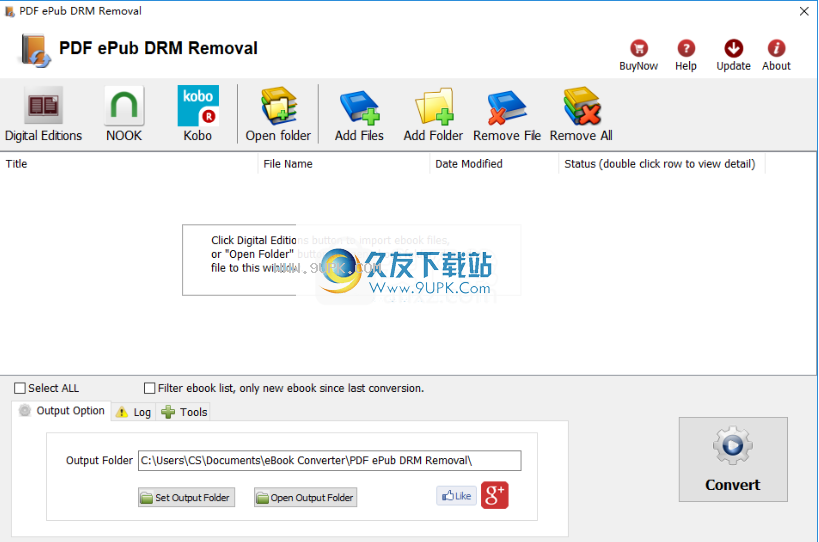Switch to the Output Option tab
The width and height of the screenshot is (819, 542).
(62, 411)
